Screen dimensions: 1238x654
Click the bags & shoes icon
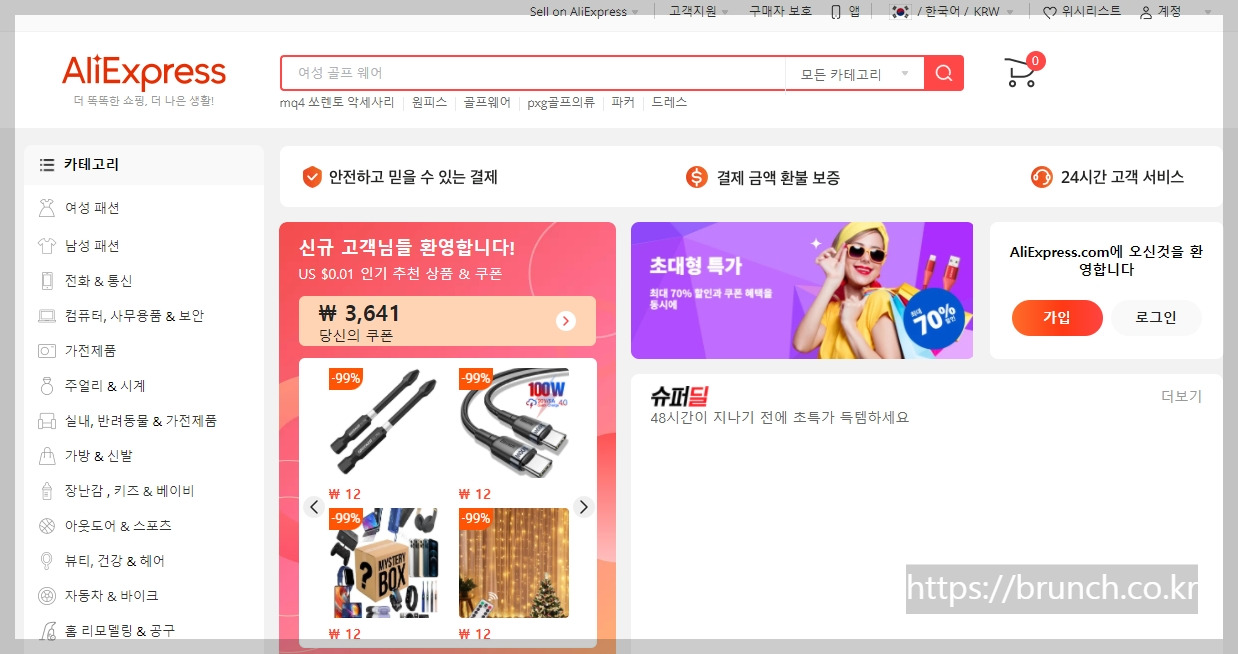[x=47, y=456]
